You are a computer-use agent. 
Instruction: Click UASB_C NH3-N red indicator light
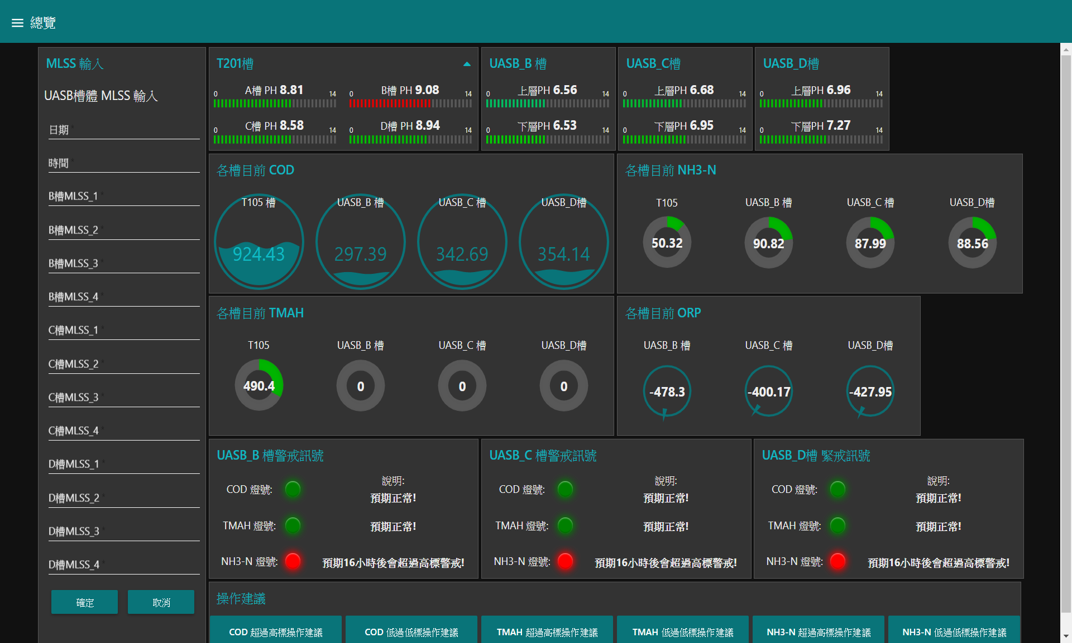(565, 562)
